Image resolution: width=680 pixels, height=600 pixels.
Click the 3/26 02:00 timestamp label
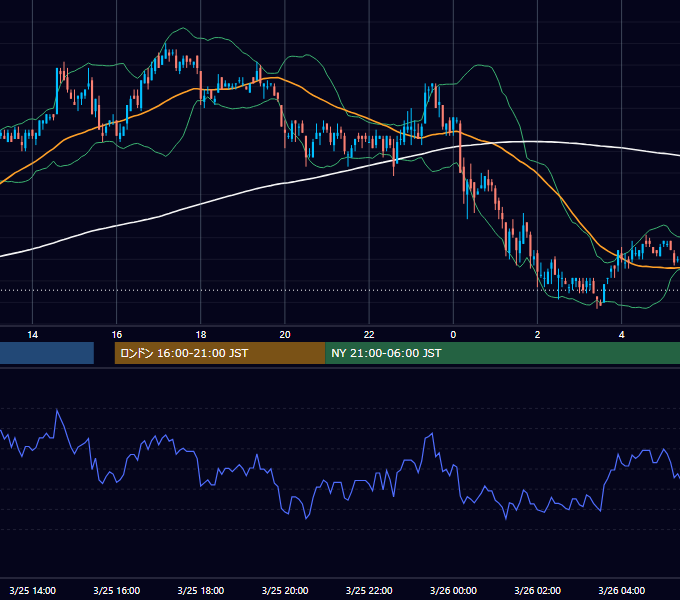[537, 590]
